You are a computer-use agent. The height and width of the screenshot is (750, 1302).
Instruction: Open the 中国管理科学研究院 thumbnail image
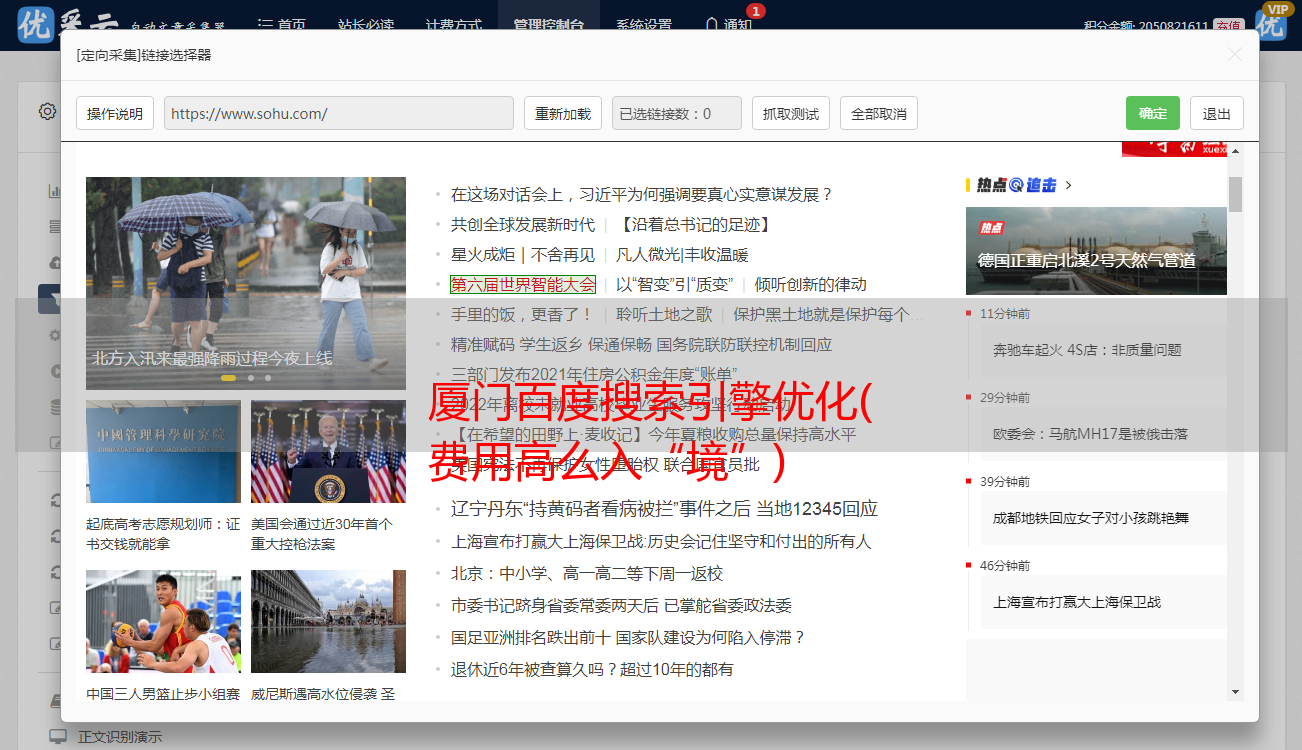163,451
